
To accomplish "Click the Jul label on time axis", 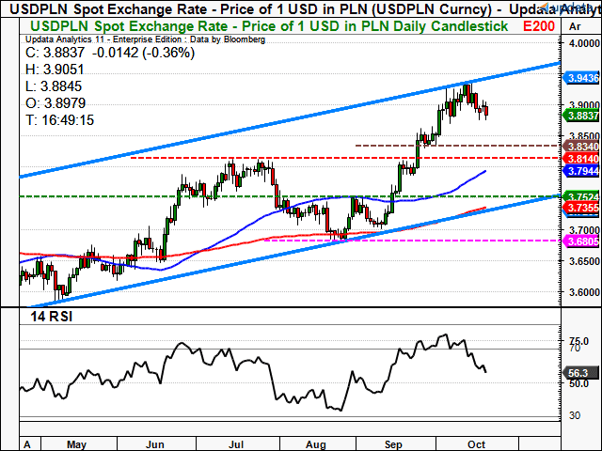I will [236, 444].
